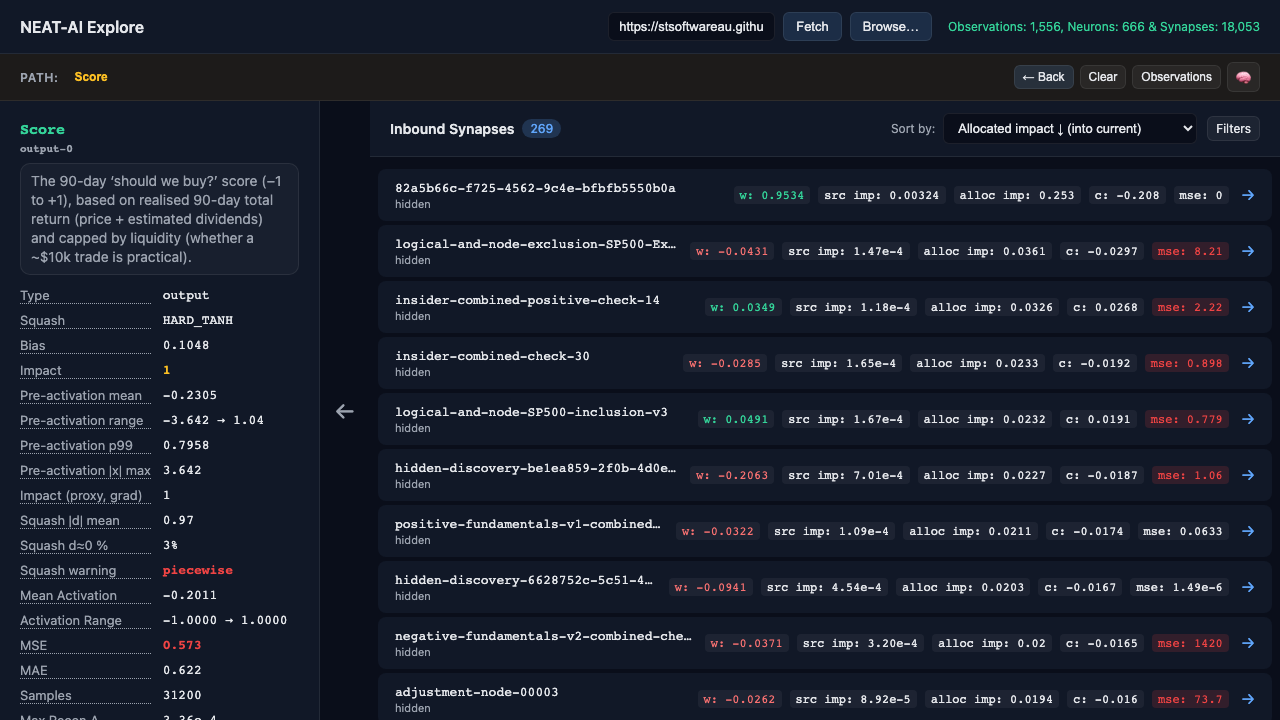Screen dimensions: 1280x720
Task: Select the insider-combined-check-30 name
Action: point(492,356)
